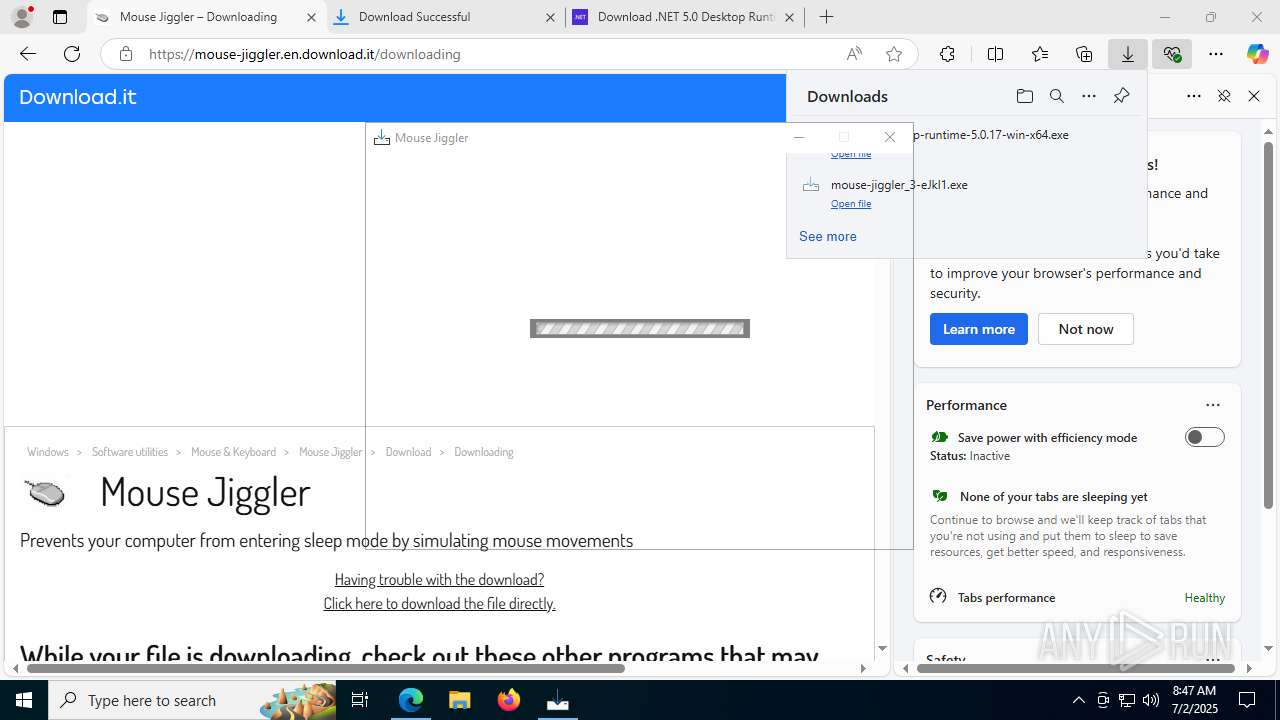Reload the page with the refresh icon
1280x720 pixels.
pos(72,54)
